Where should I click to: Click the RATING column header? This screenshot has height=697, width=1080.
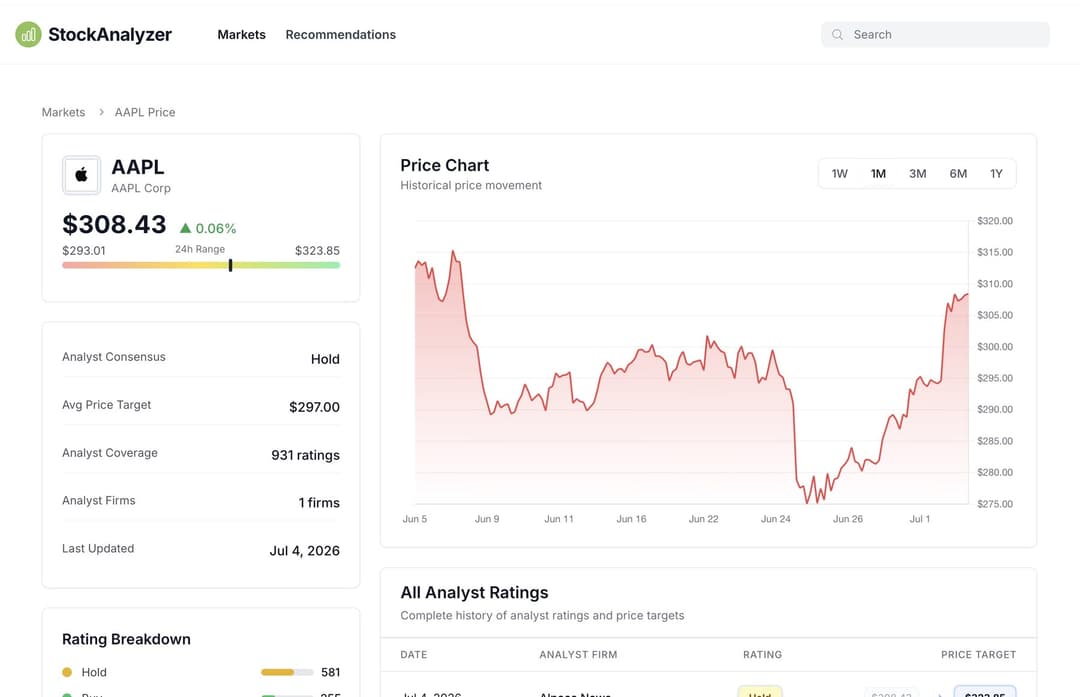tap(762, 654)
